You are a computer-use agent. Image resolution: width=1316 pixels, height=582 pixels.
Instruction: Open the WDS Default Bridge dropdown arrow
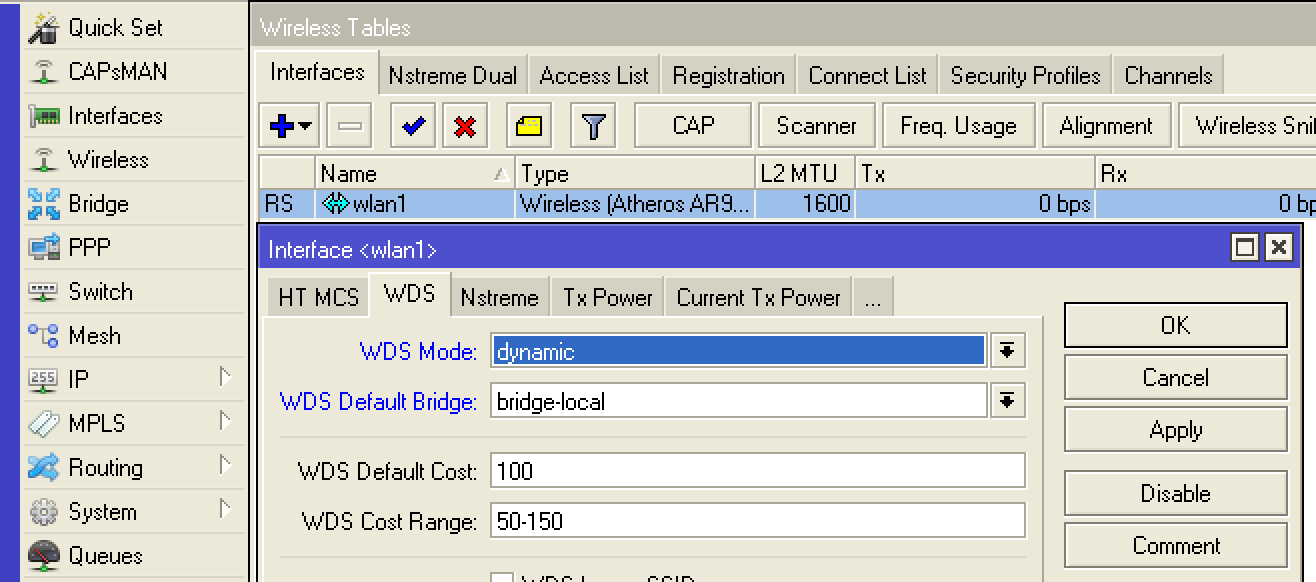1008,402
